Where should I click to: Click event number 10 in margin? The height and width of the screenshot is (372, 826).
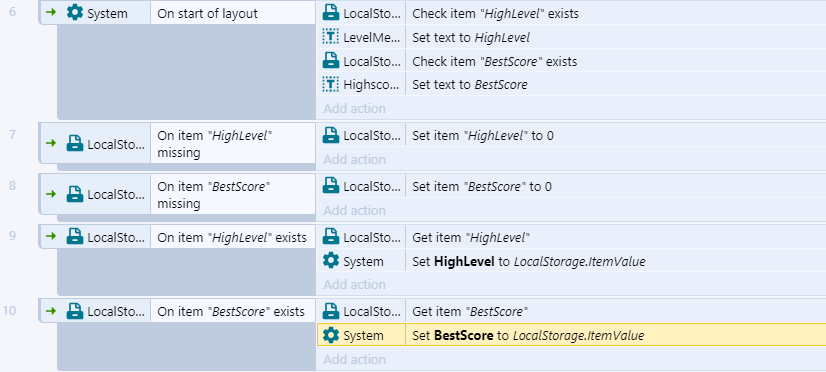click(x=9, y=310)
